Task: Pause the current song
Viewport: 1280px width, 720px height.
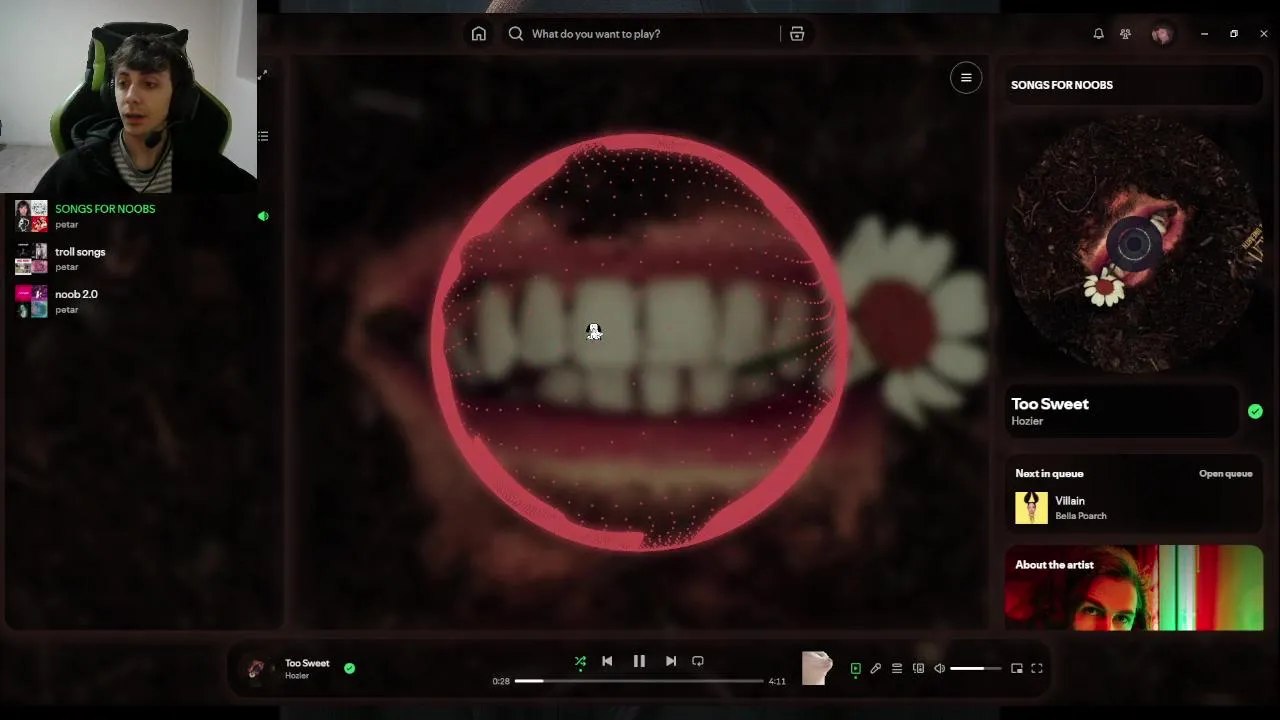Action: tap(639, 661)
